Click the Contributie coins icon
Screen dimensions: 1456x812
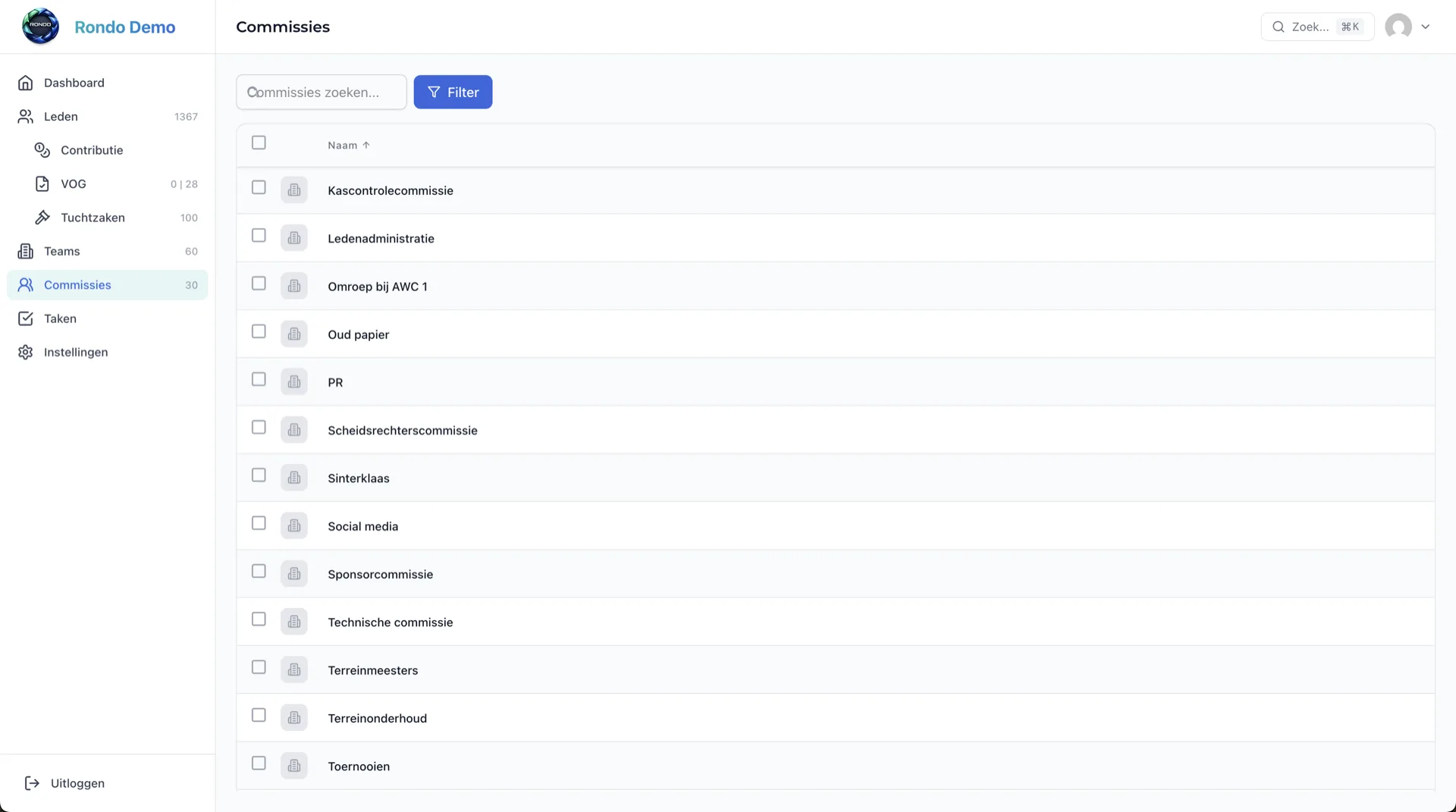click(x=42, y=150)
